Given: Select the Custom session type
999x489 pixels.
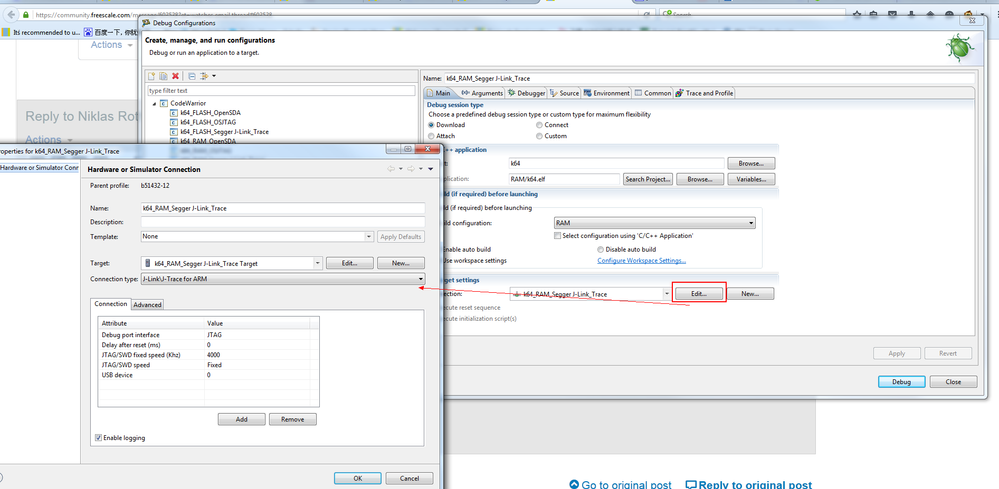Looking at the screenshot, I should 540,136.
